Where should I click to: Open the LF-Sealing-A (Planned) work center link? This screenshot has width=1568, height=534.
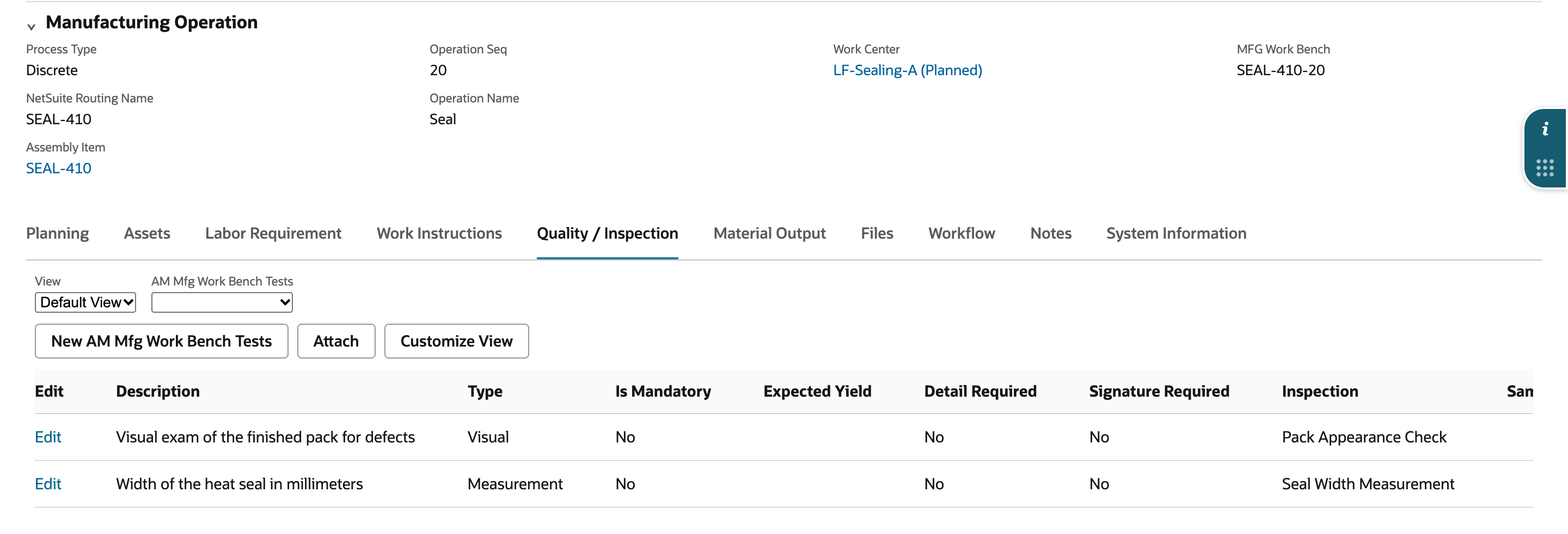pos(908,70)
